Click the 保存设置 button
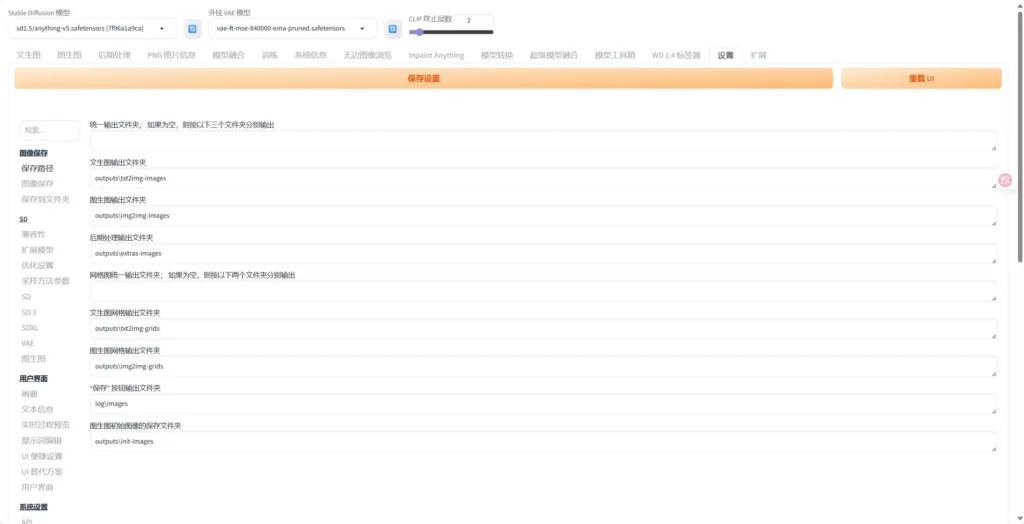The width and height of the screenshot is (1024, 524). (x=424, y=78)
